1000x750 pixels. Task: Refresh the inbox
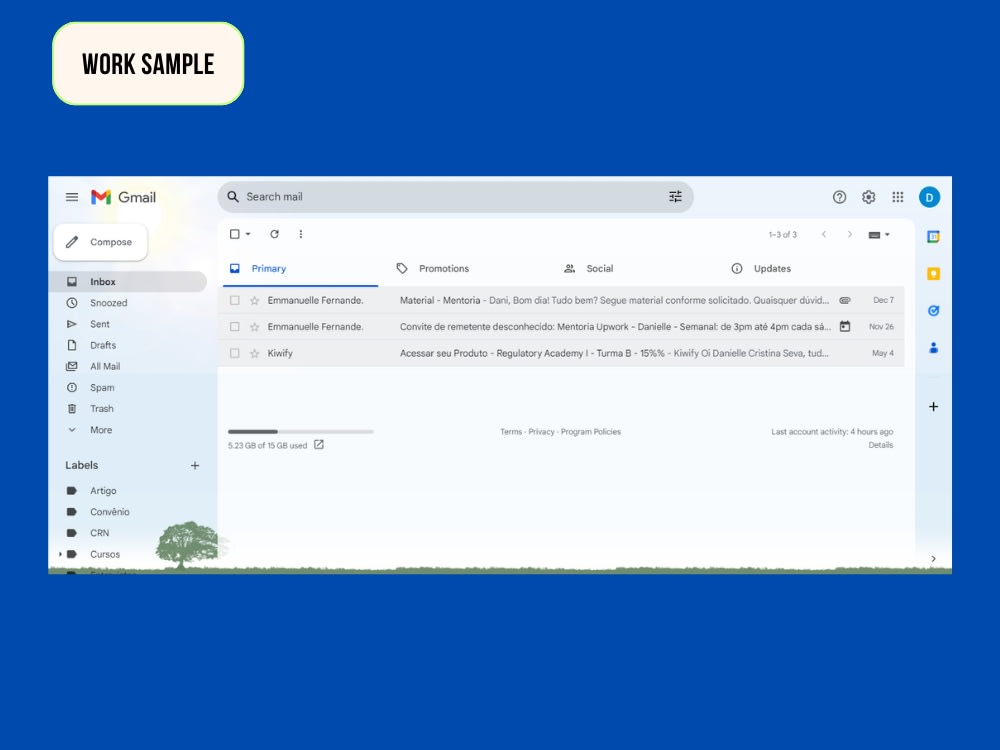(274, 234)
